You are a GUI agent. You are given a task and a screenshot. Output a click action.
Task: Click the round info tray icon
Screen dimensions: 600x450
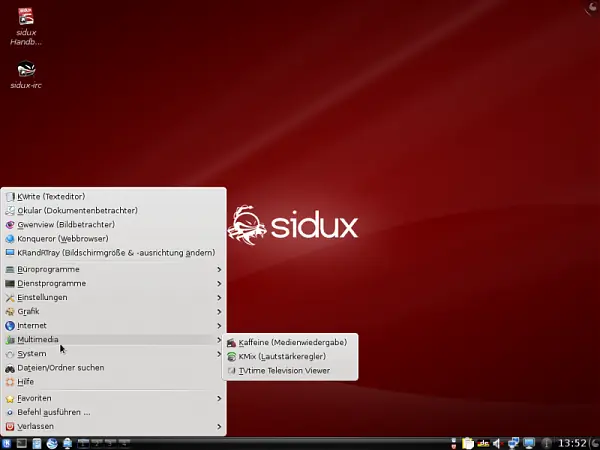546,443
